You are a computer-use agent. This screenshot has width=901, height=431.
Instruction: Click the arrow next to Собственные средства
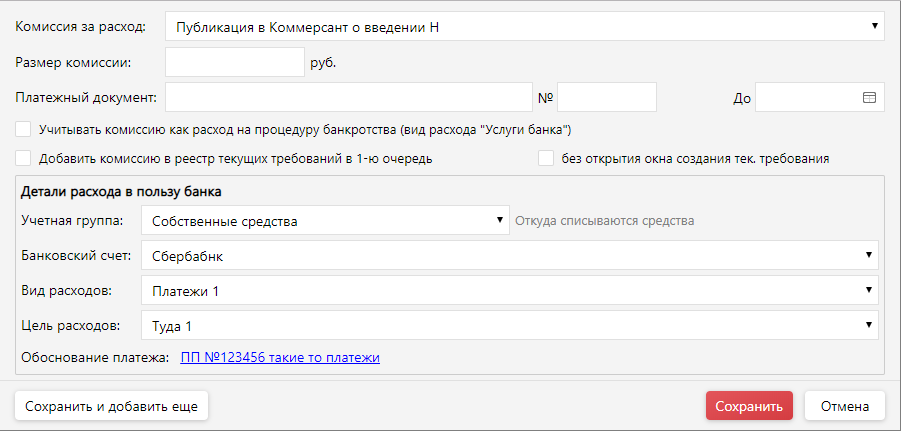(x=499, y=221)
